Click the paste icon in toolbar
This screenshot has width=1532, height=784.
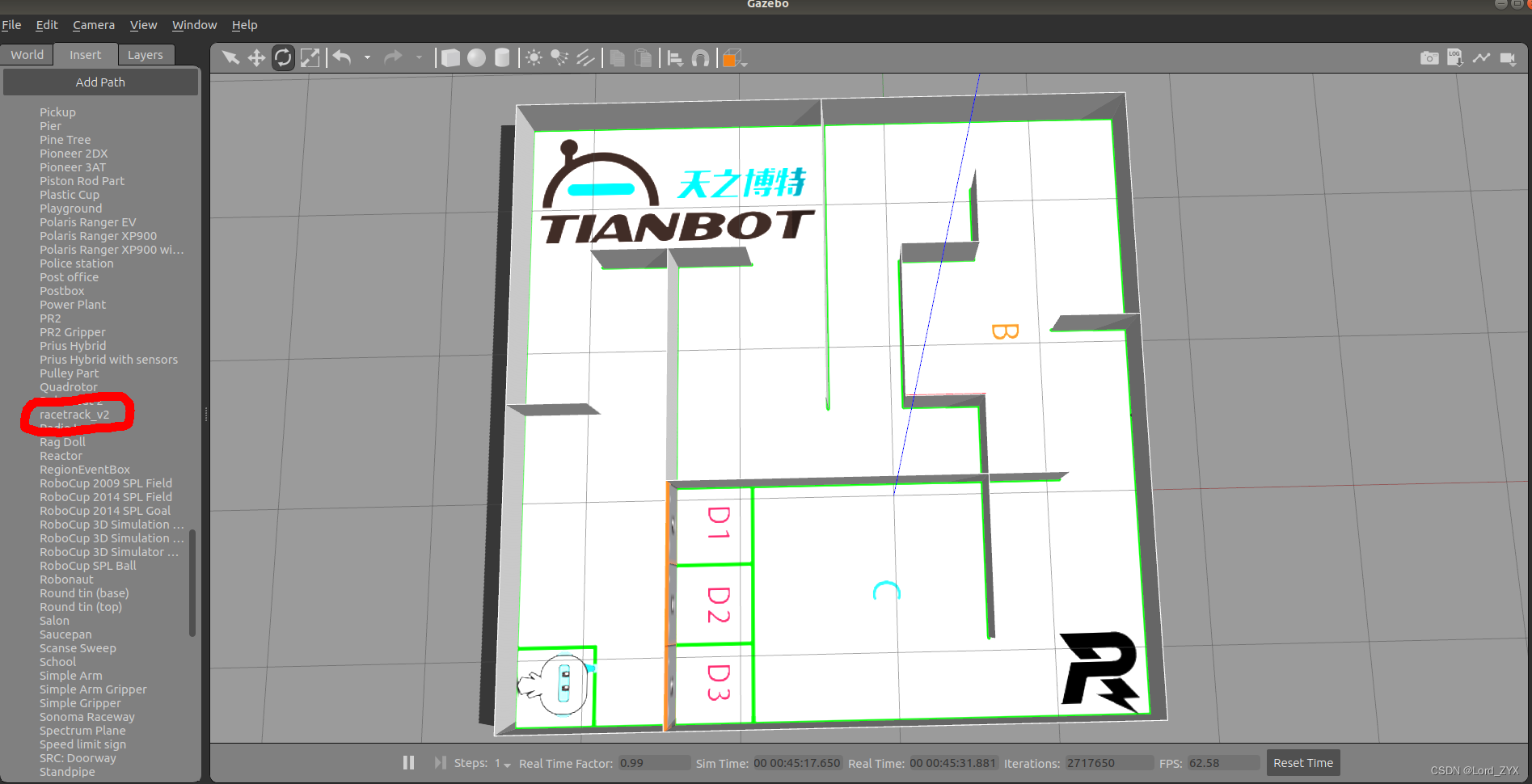643,57
